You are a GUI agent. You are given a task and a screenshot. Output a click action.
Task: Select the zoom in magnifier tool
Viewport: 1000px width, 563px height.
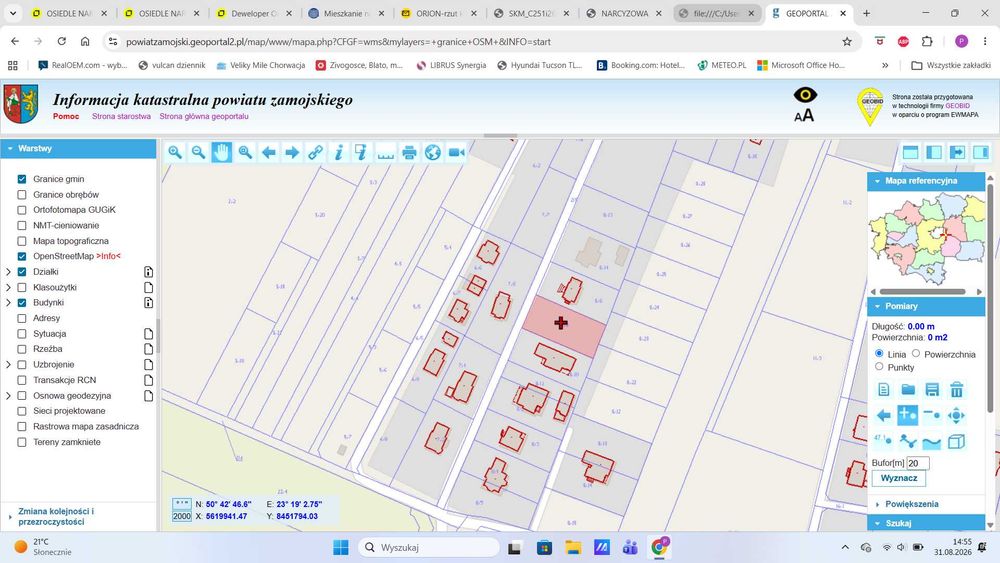tap(175, 152)
